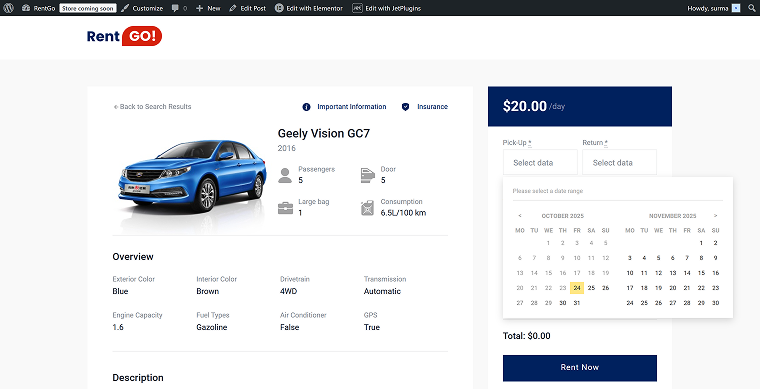Screen dimensions: 760x389
Task: Click the Passengers person icon
Action: [x=285, y=175]
